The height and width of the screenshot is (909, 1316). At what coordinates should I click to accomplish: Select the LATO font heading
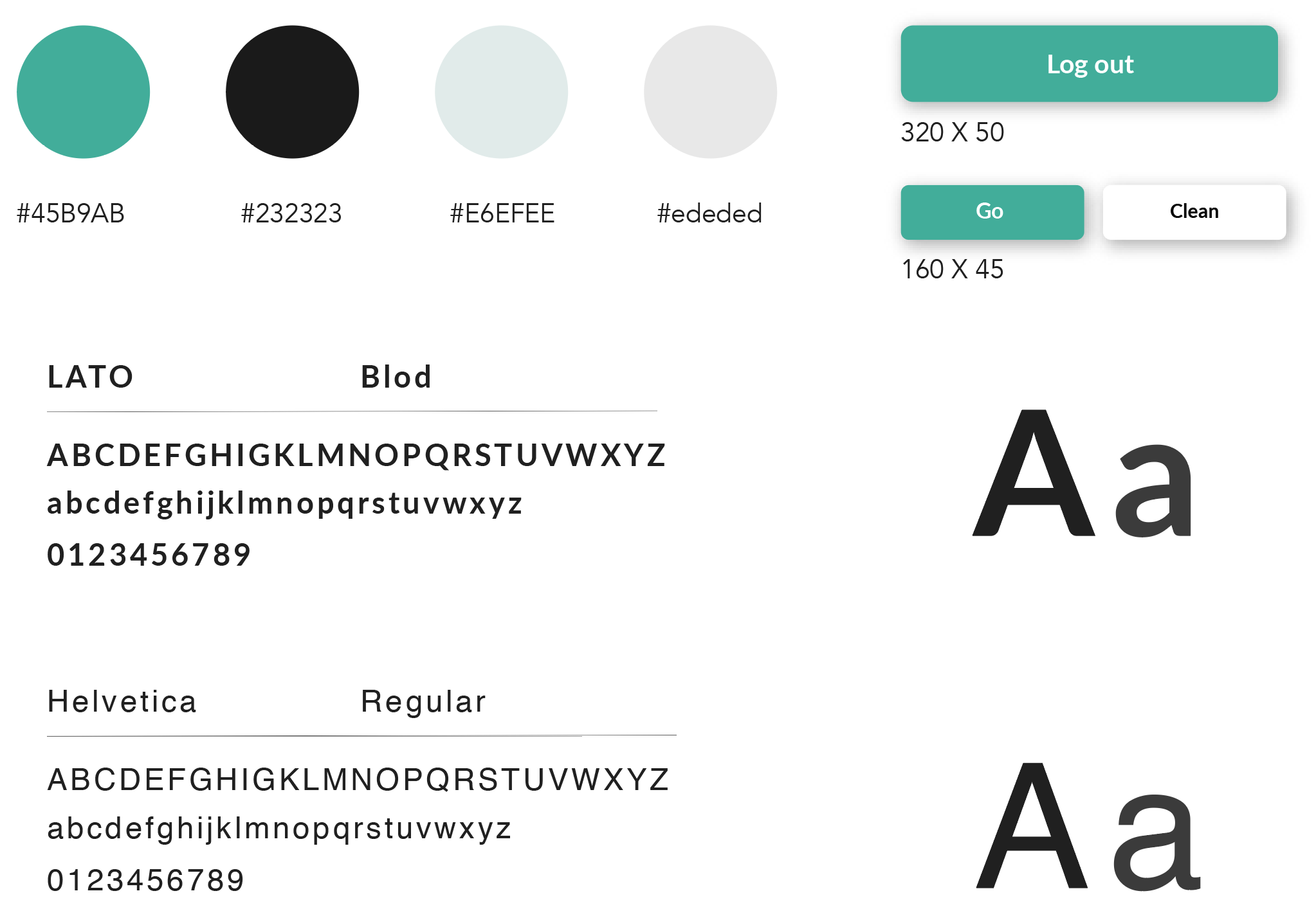(91, 377)
